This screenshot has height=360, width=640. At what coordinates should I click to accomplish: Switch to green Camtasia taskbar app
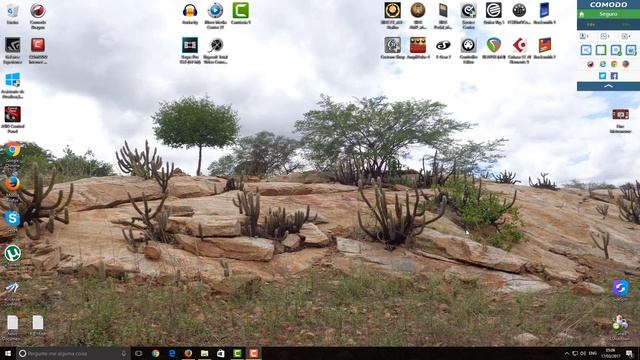point(237,353)
